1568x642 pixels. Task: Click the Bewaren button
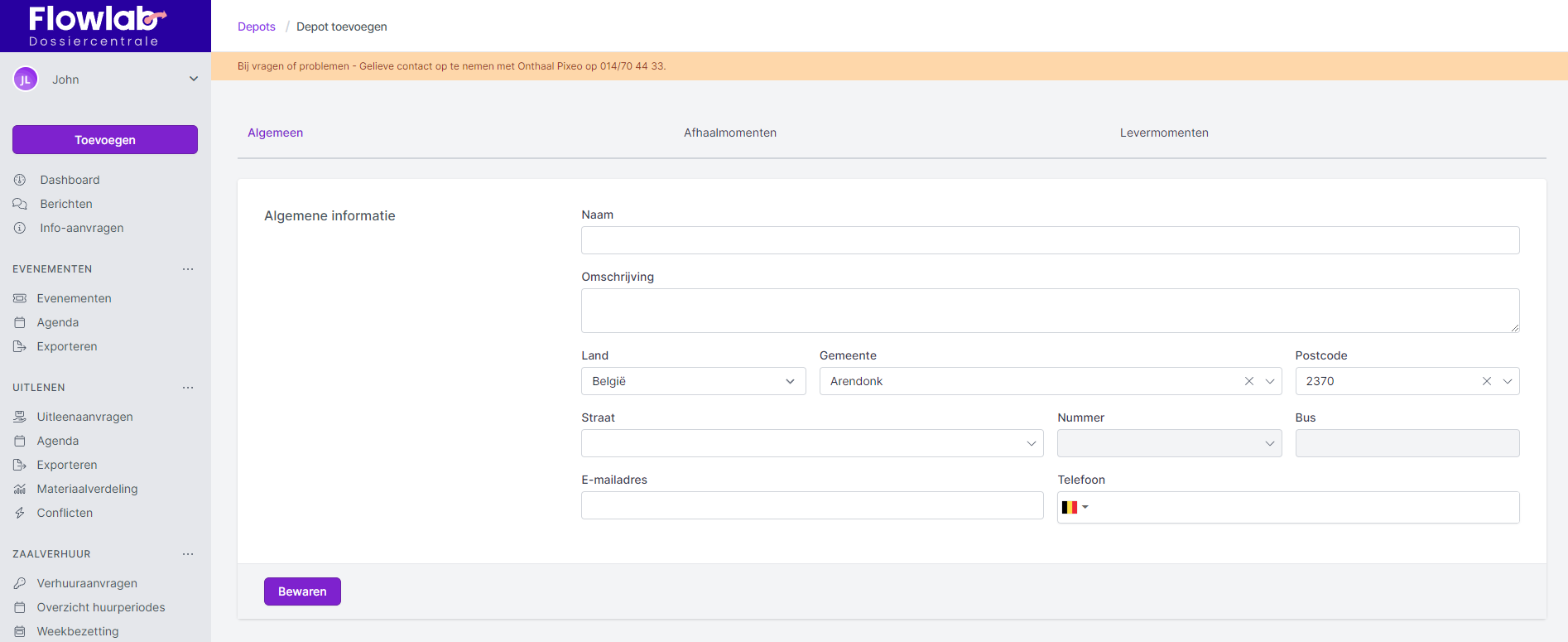pyautogui.click(x=302, y=591)
